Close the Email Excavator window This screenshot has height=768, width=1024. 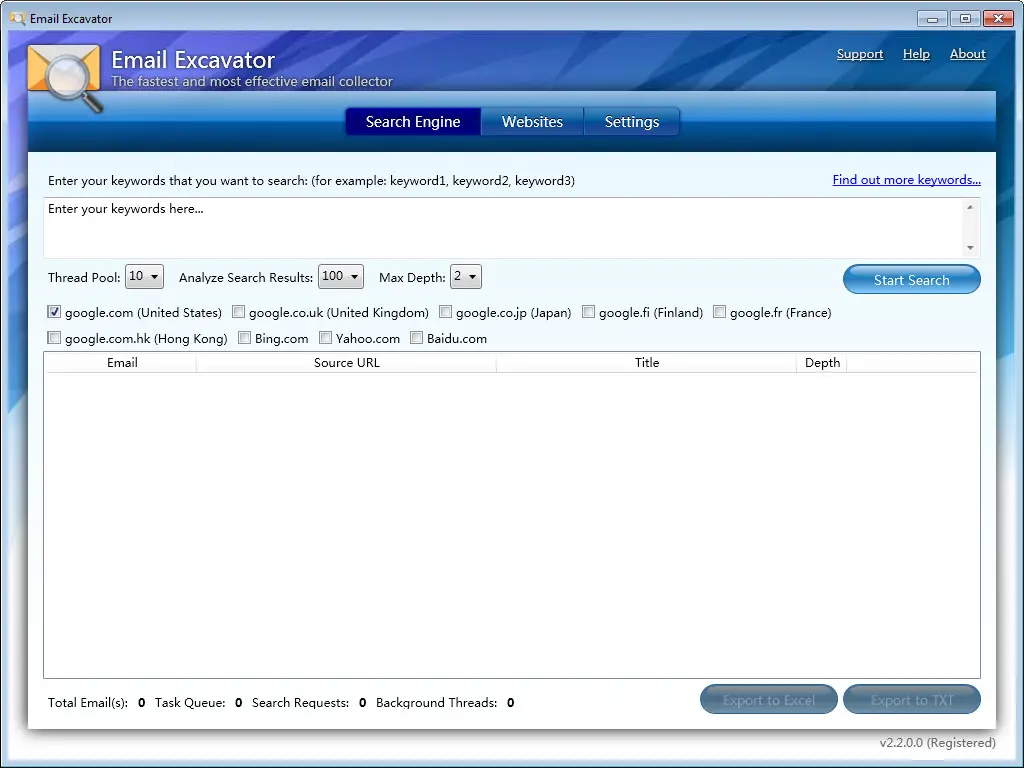999,19
